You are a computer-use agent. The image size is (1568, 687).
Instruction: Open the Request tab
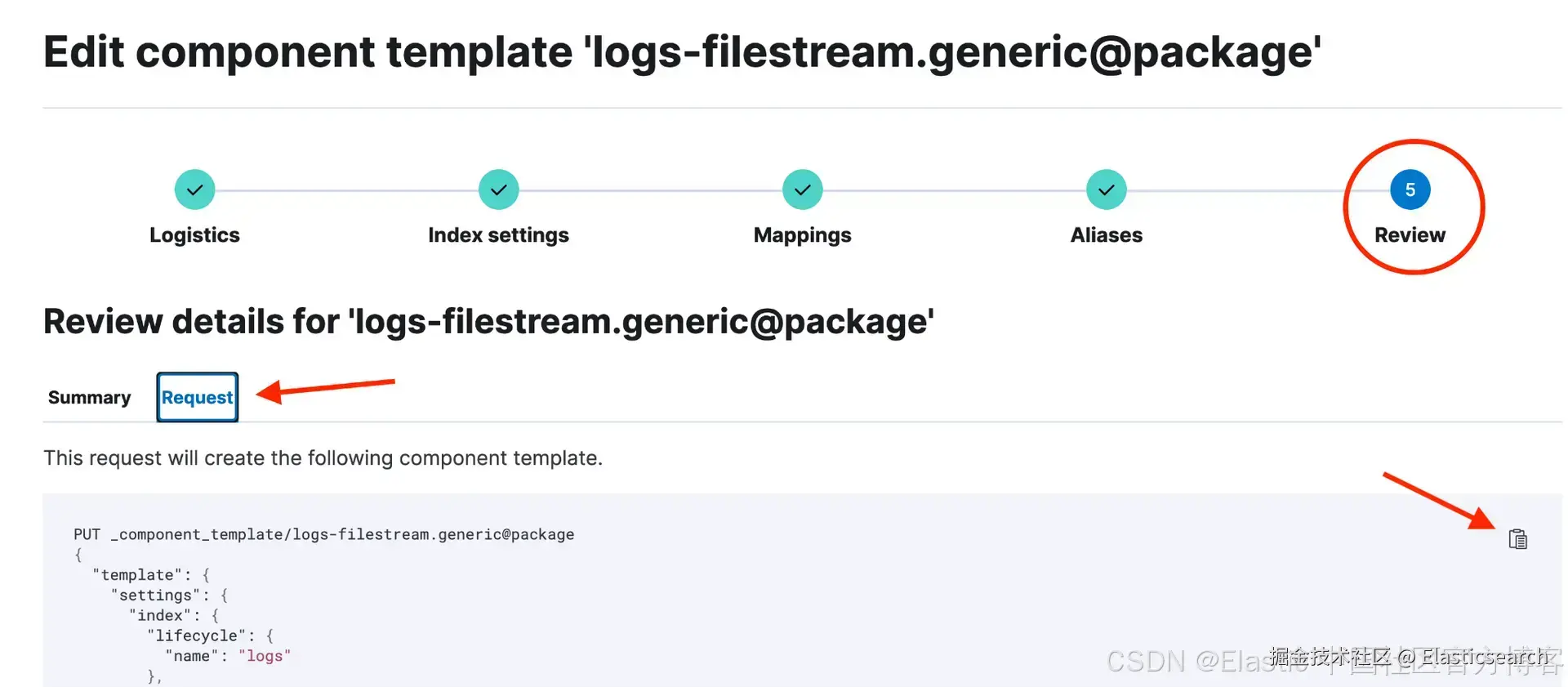197,398
